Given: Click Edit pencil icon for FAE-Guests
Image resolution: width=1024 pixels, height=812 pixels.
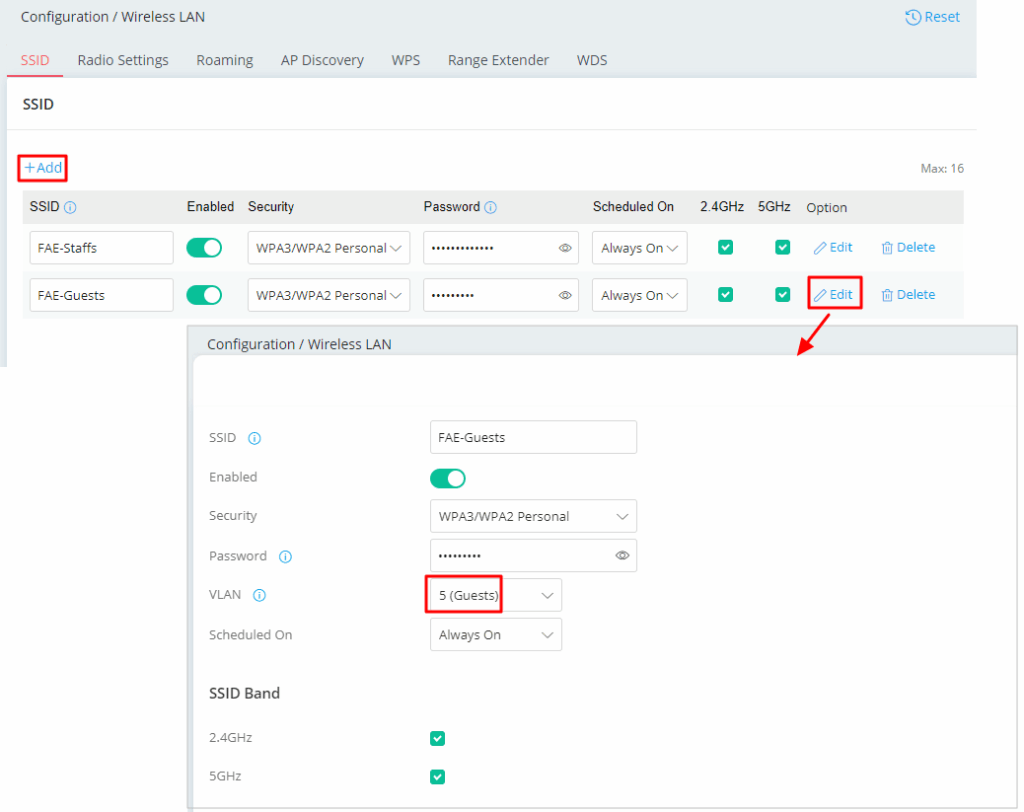Looking at the screenshot, I should point(820,295).
